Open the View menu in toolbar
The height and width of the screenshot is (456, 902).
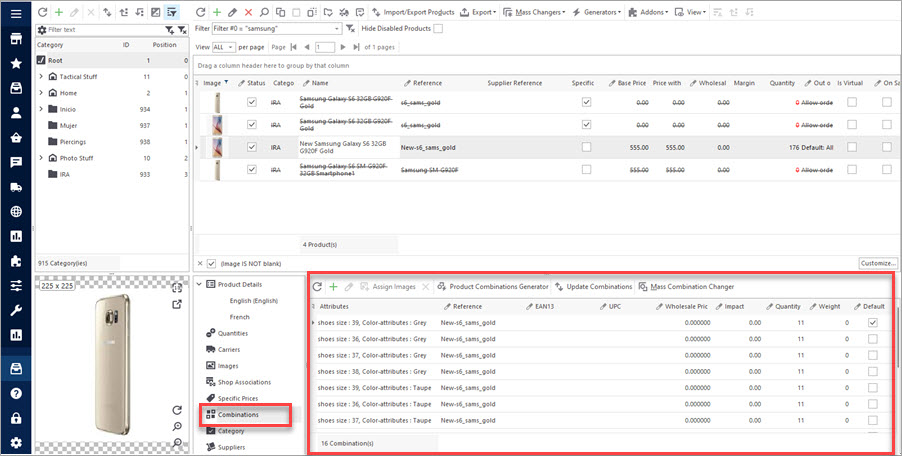coord(690,12)
